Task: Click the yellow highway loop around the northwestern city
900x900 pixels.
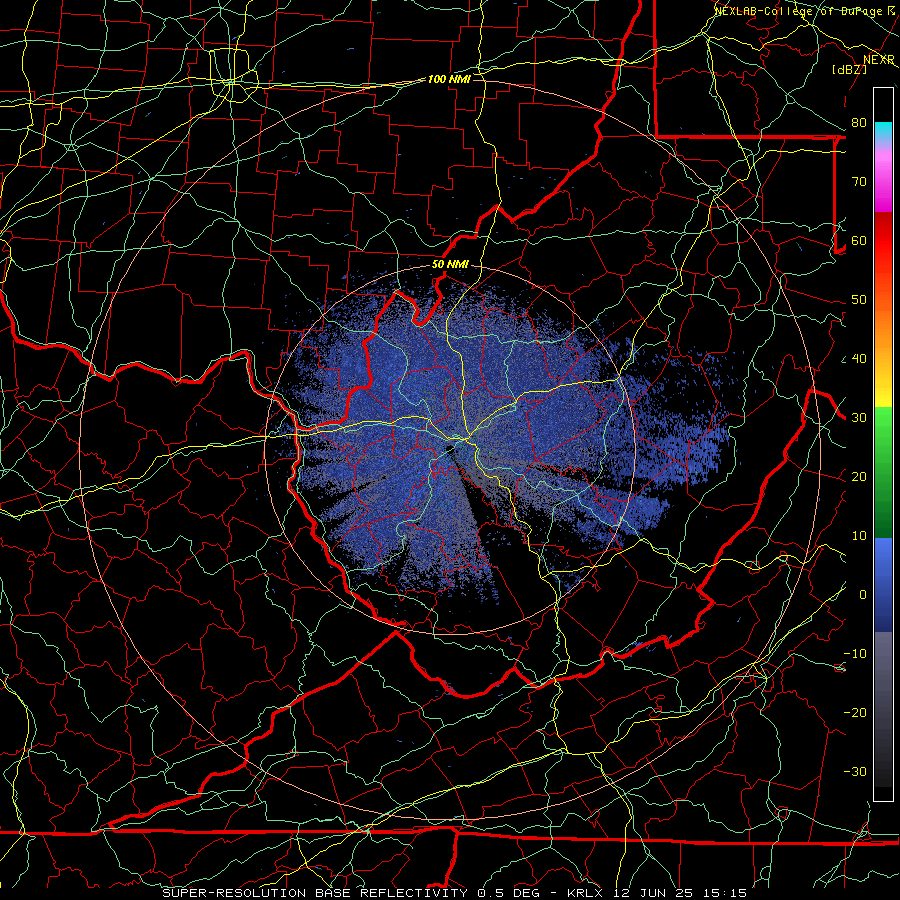Action: pos(233,76)
